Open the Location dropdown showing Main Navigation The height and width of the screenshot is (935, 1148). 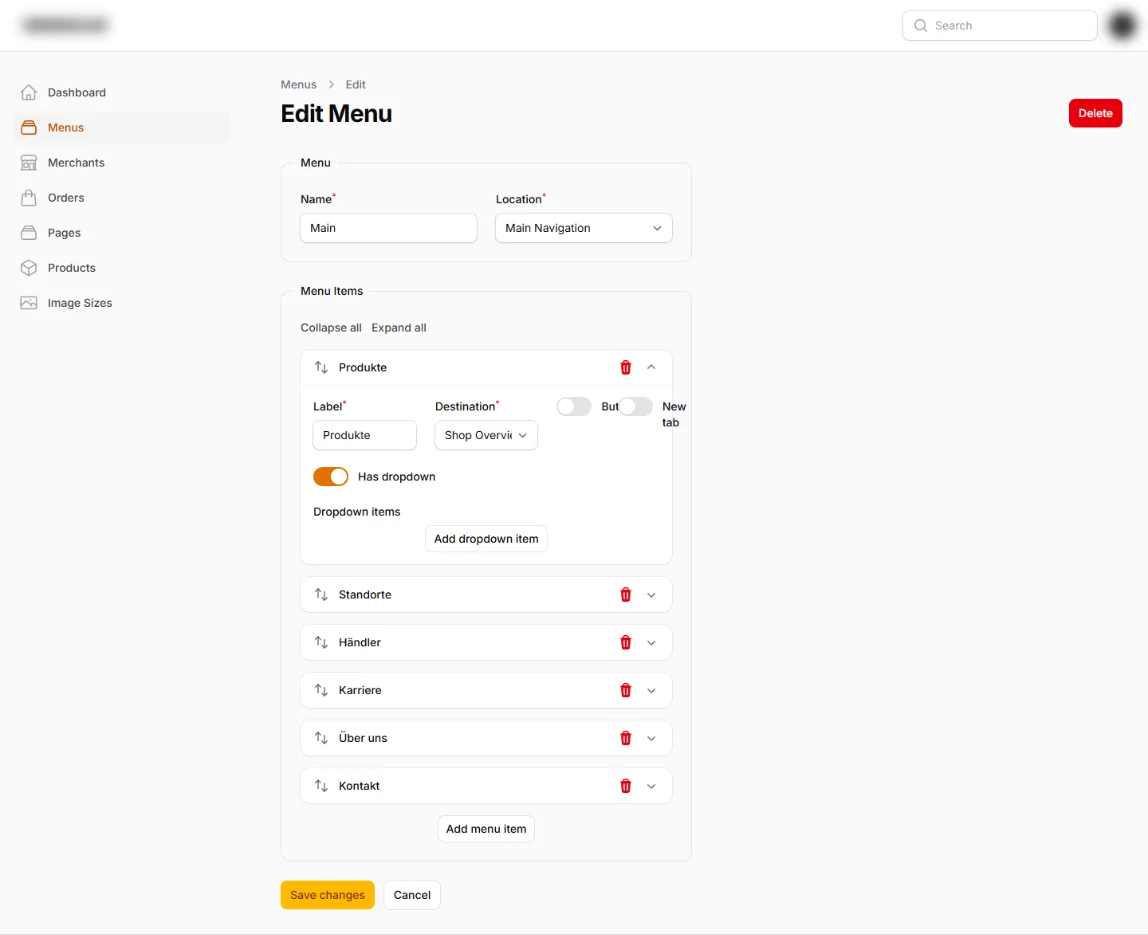(584, 228)
